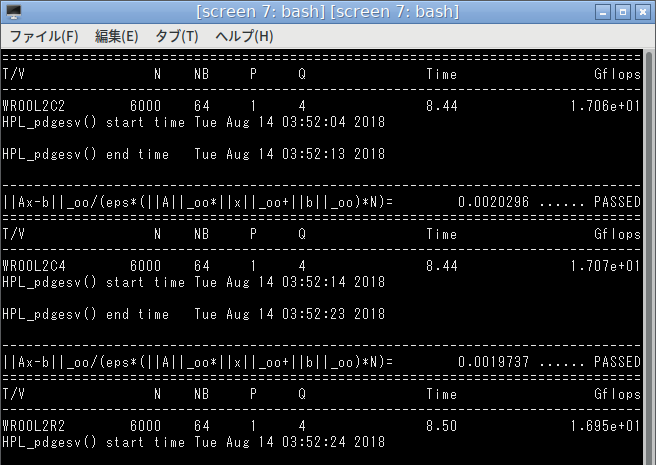The height and width of the screenshot is (465, 656).
Task: Open the タブ(T) menu
Action: pos(177,36)
